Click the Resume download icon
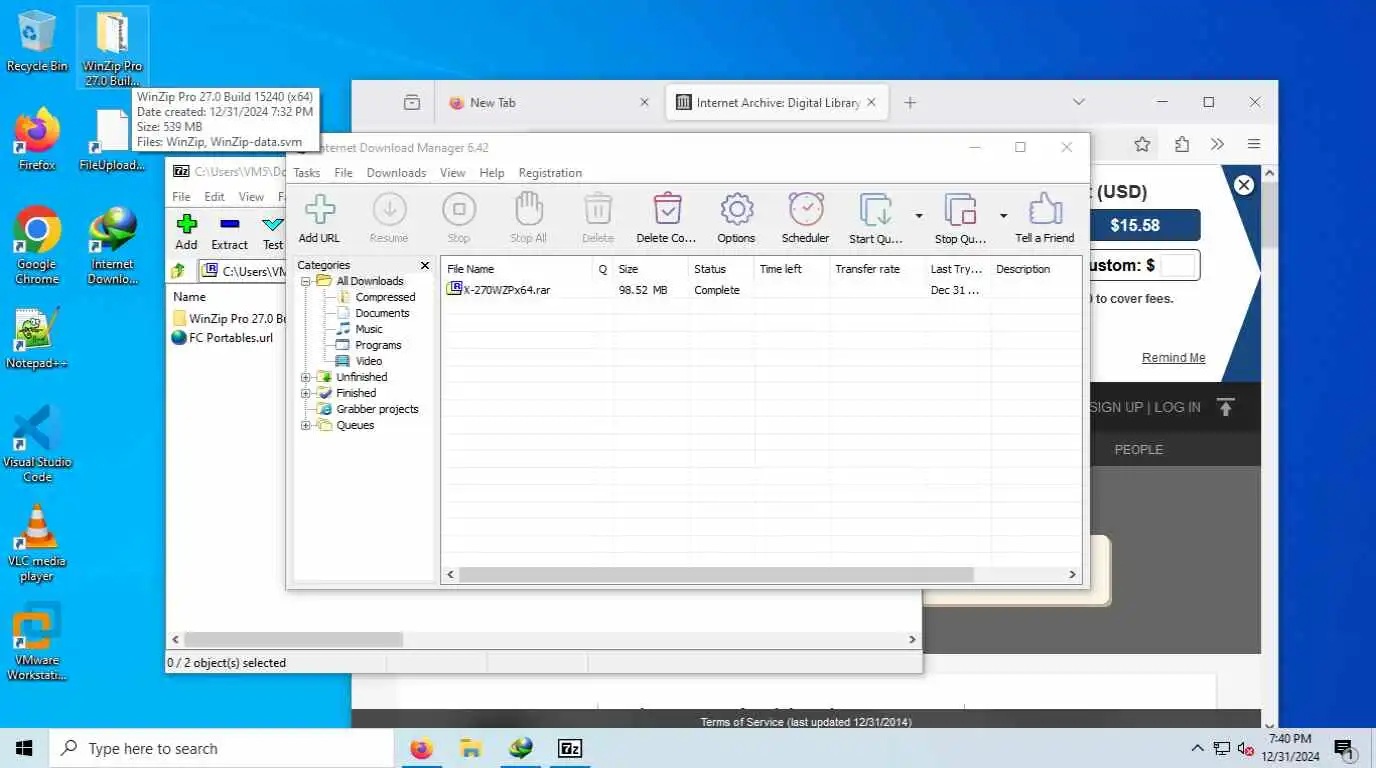 (389, 218)
